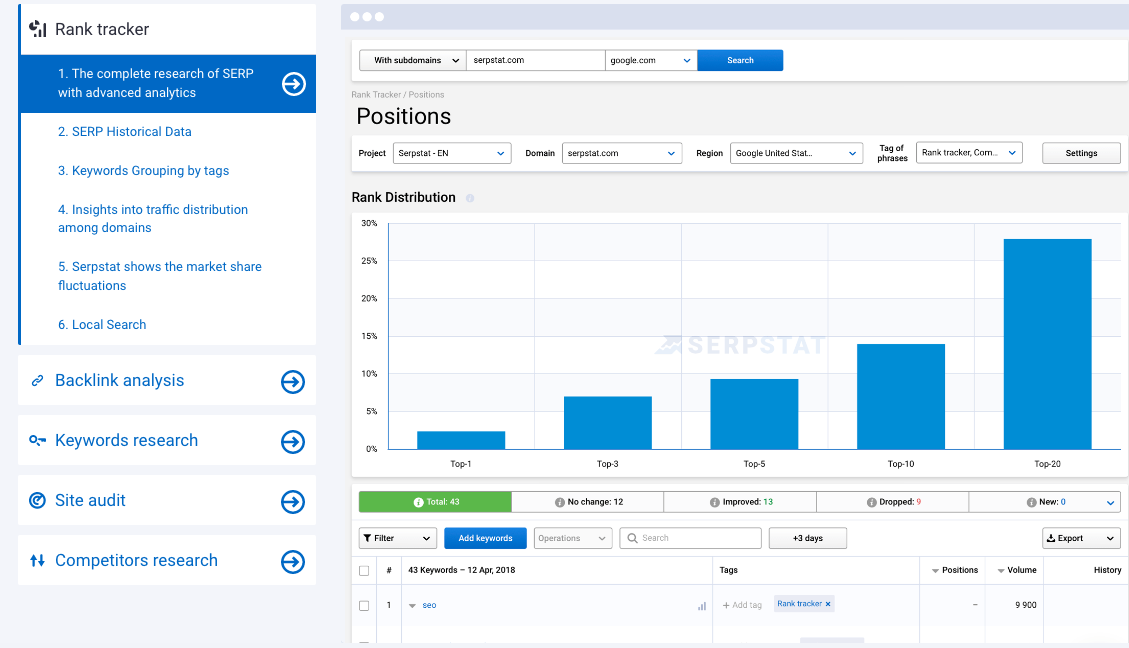Open the Project Serpstat - EN dropdown
The image size is (1129, 648).
(452, 153)
